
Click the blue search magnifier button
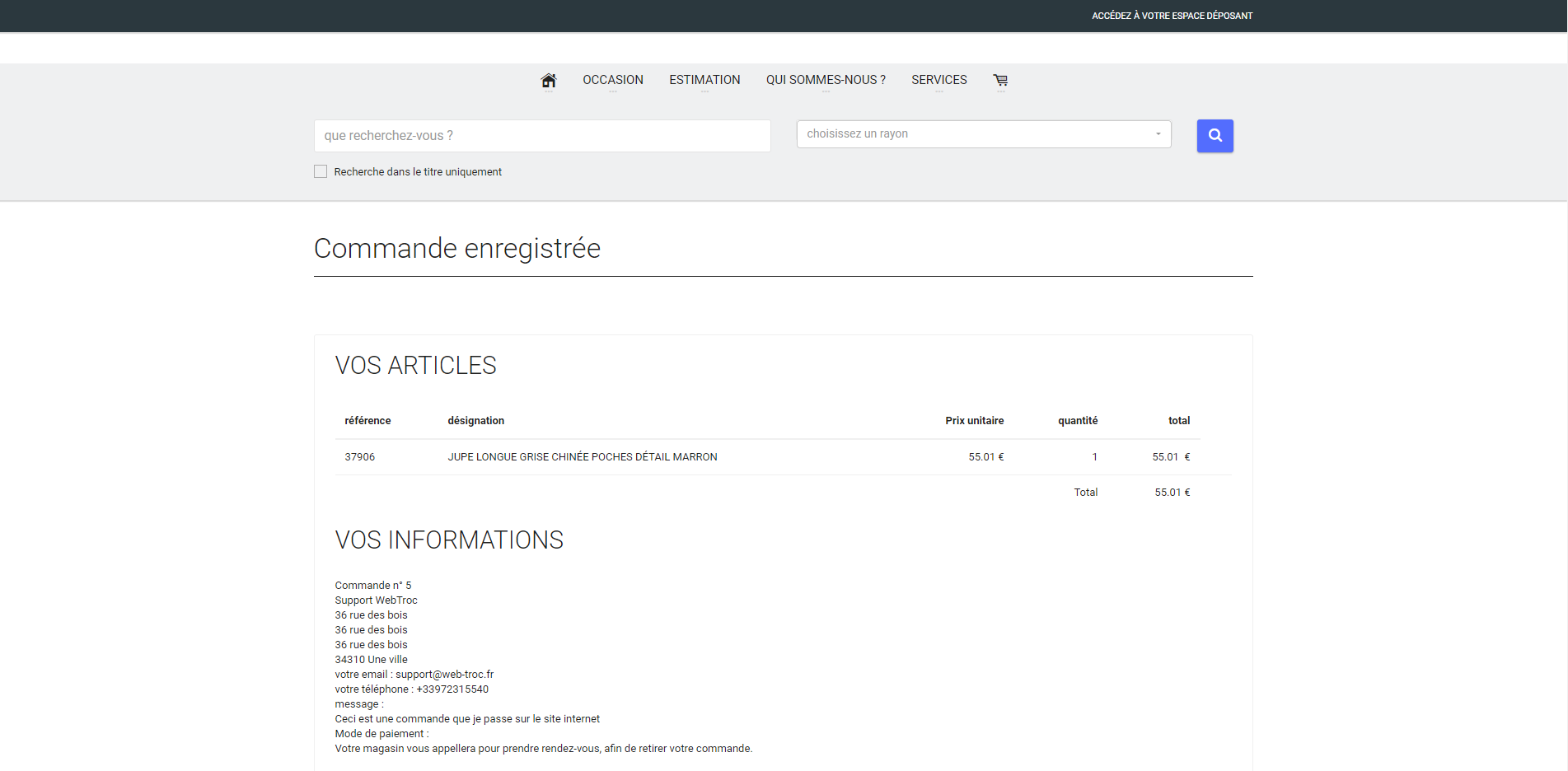tap(1215, 136)
